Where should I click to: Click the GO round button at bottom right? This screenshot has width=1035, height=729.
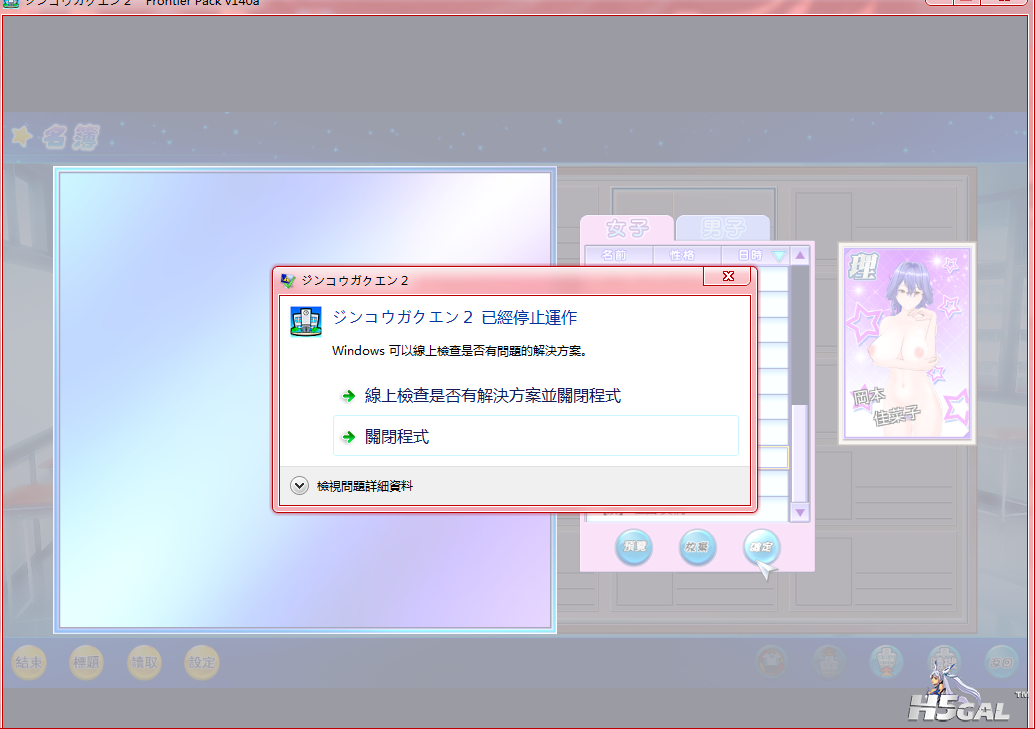tap(1001, 661)
